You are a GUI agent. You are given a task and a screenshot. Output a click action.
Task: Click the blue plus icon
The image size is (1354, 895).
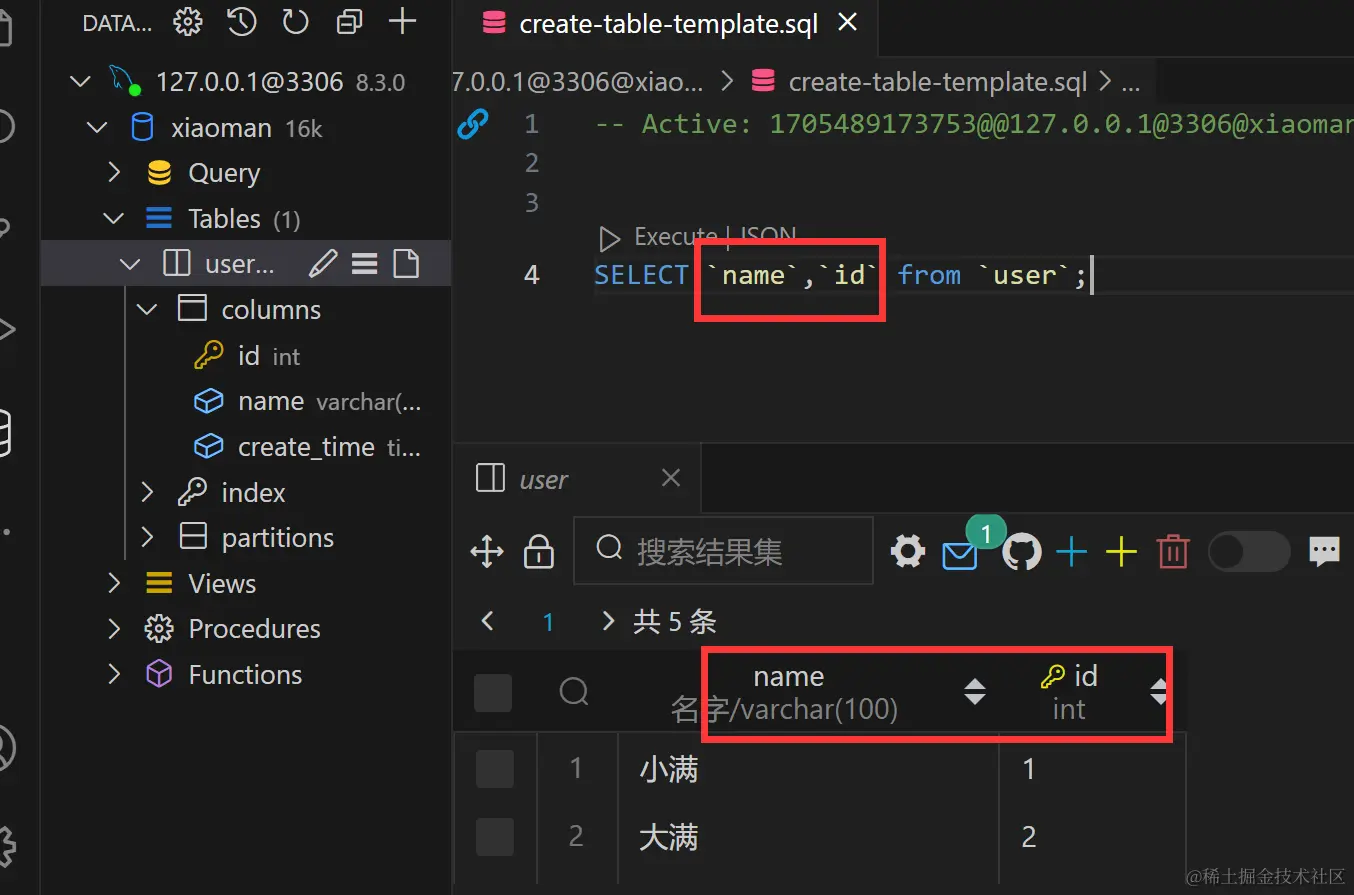(x=1071, y=551)
